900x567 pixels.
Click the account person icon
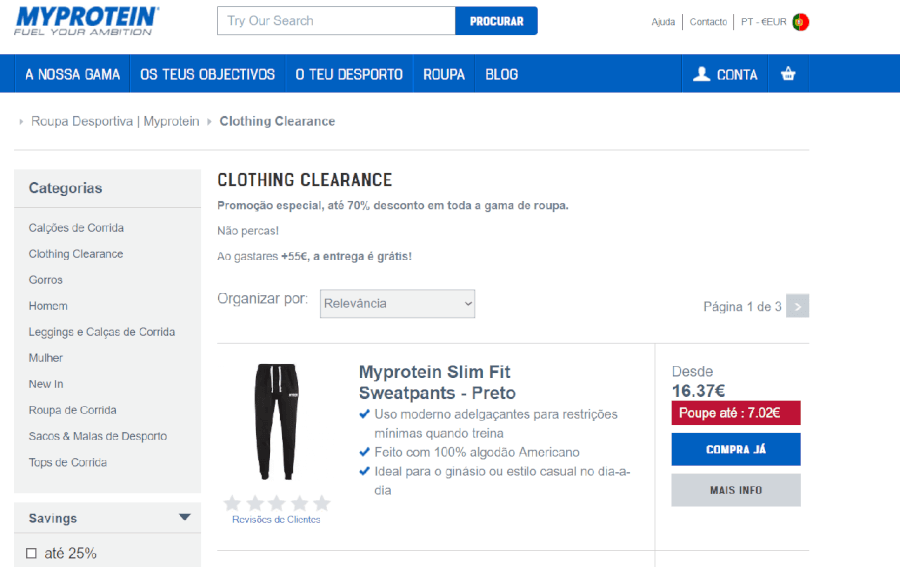(x=701, y=74)
